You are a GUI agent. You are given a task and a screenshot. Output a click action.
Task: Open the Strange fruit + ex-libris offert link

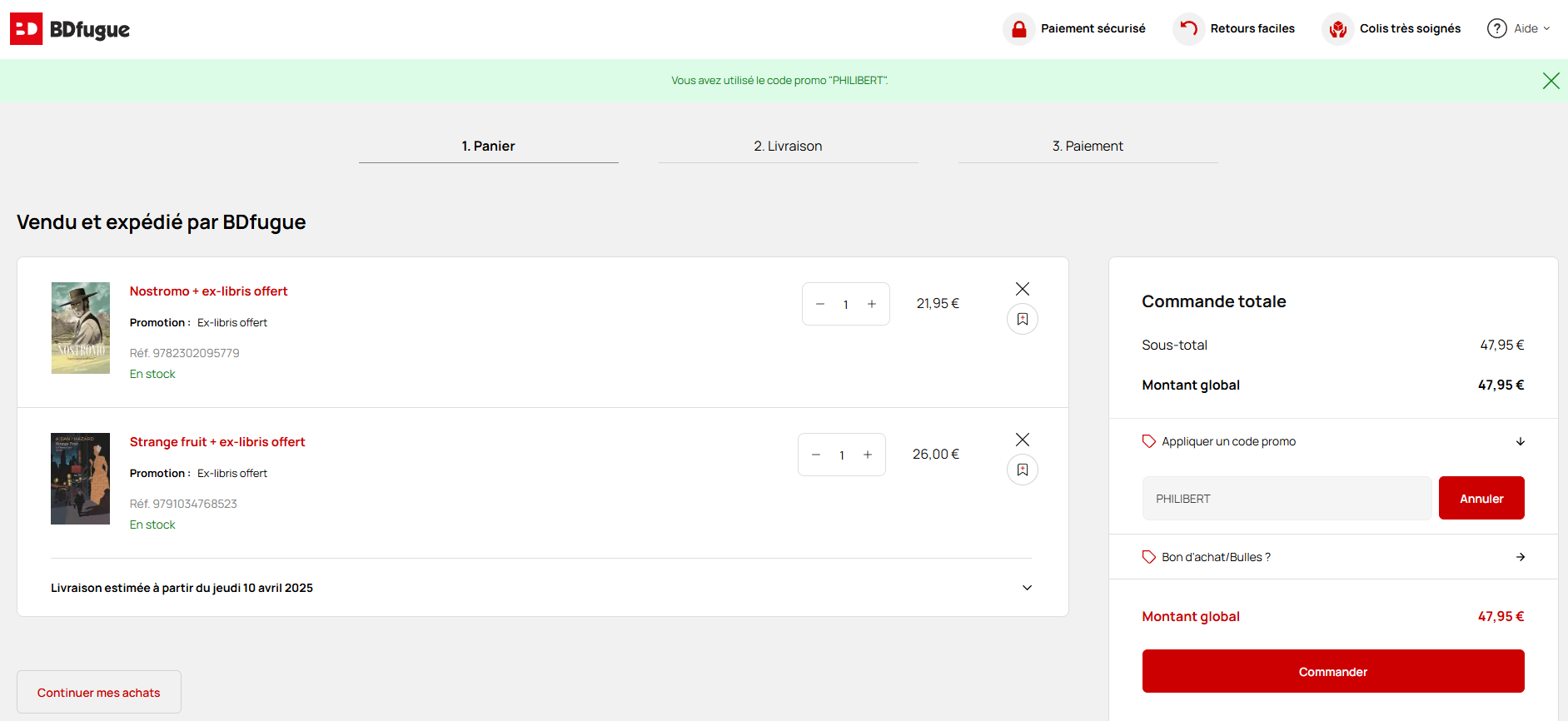point(217,442)
